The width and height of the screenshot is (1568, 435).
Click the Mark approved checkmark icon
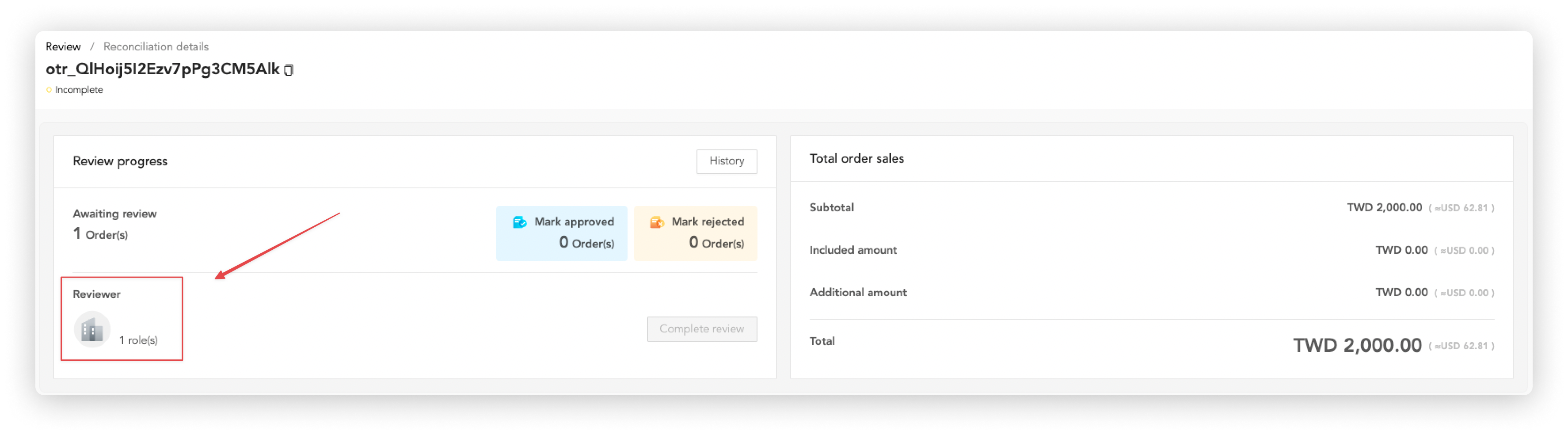coord(519,222)
